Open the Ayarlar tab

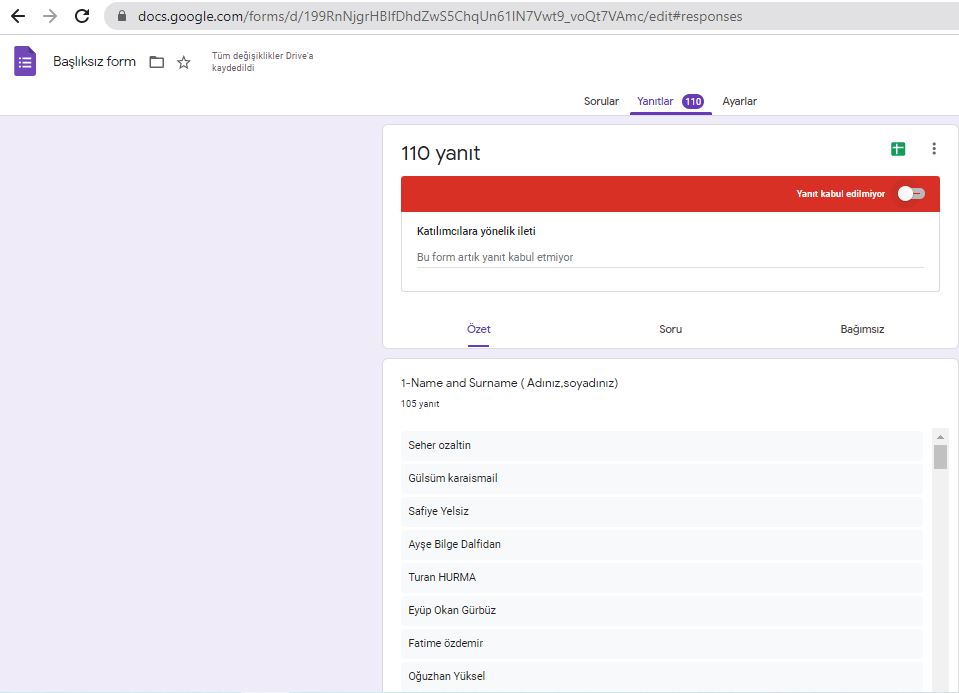(x=739, y=101)
